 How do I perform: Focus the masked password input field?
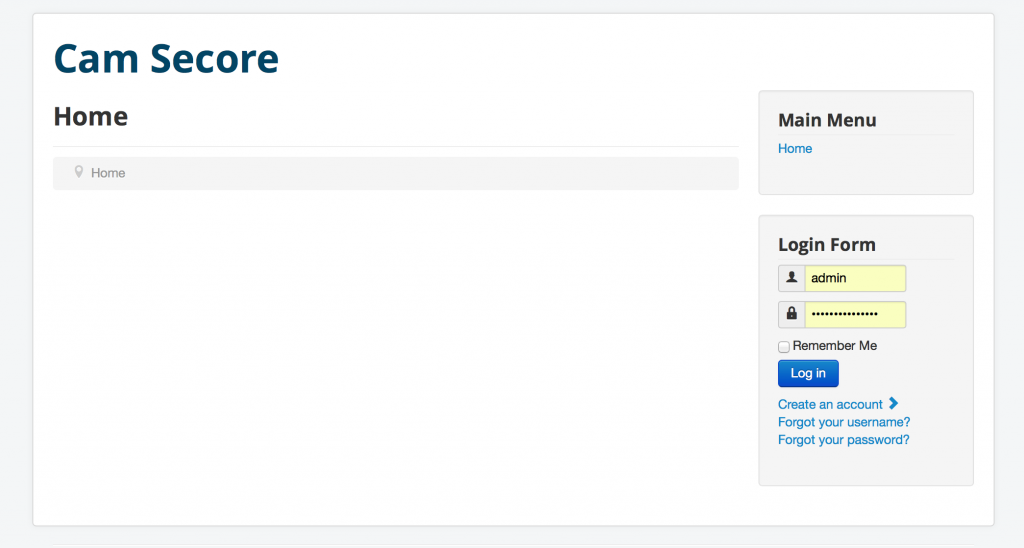855,314
